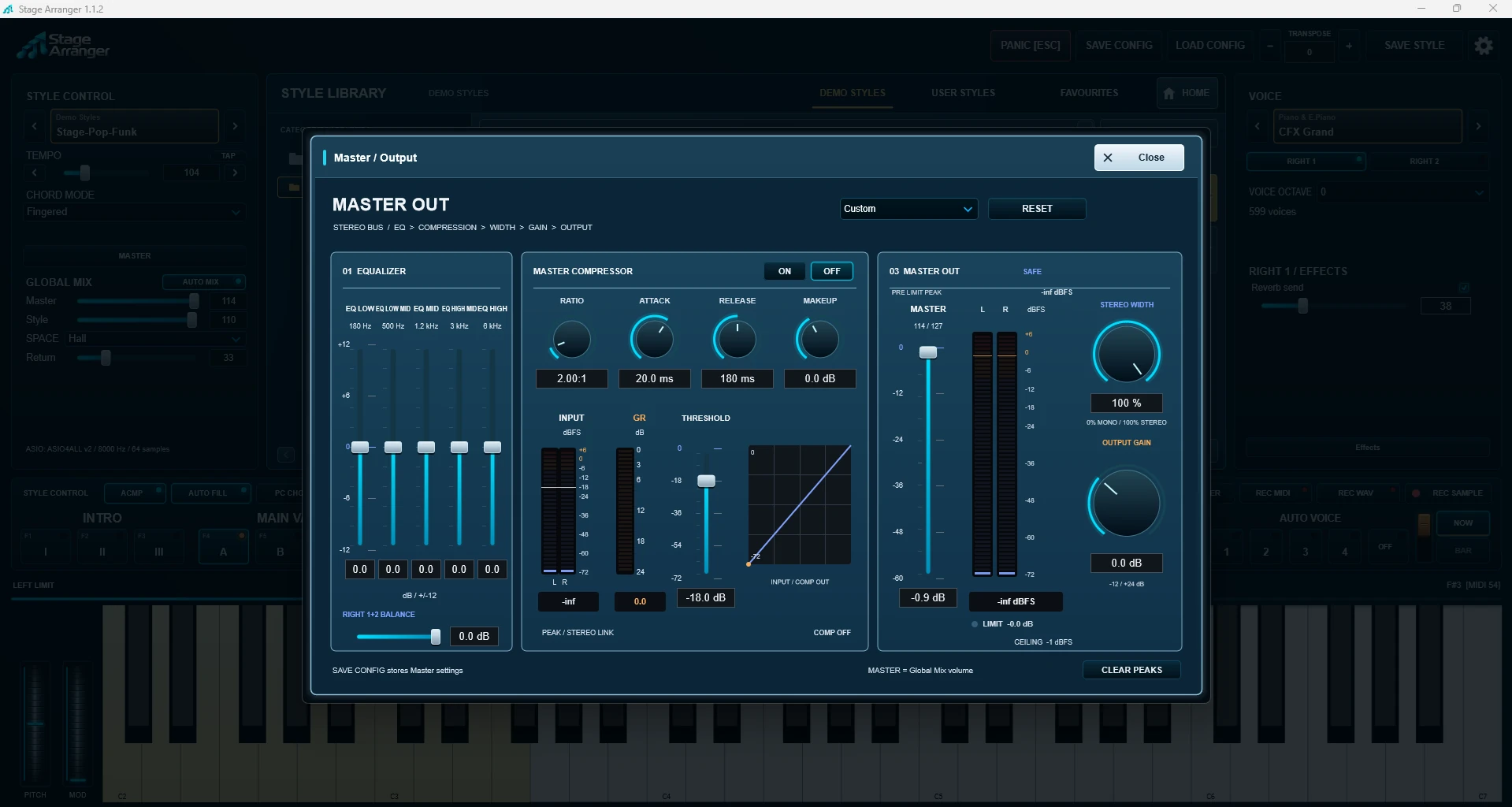Select the RIGHT 1 voice part

coord(1306,162)
